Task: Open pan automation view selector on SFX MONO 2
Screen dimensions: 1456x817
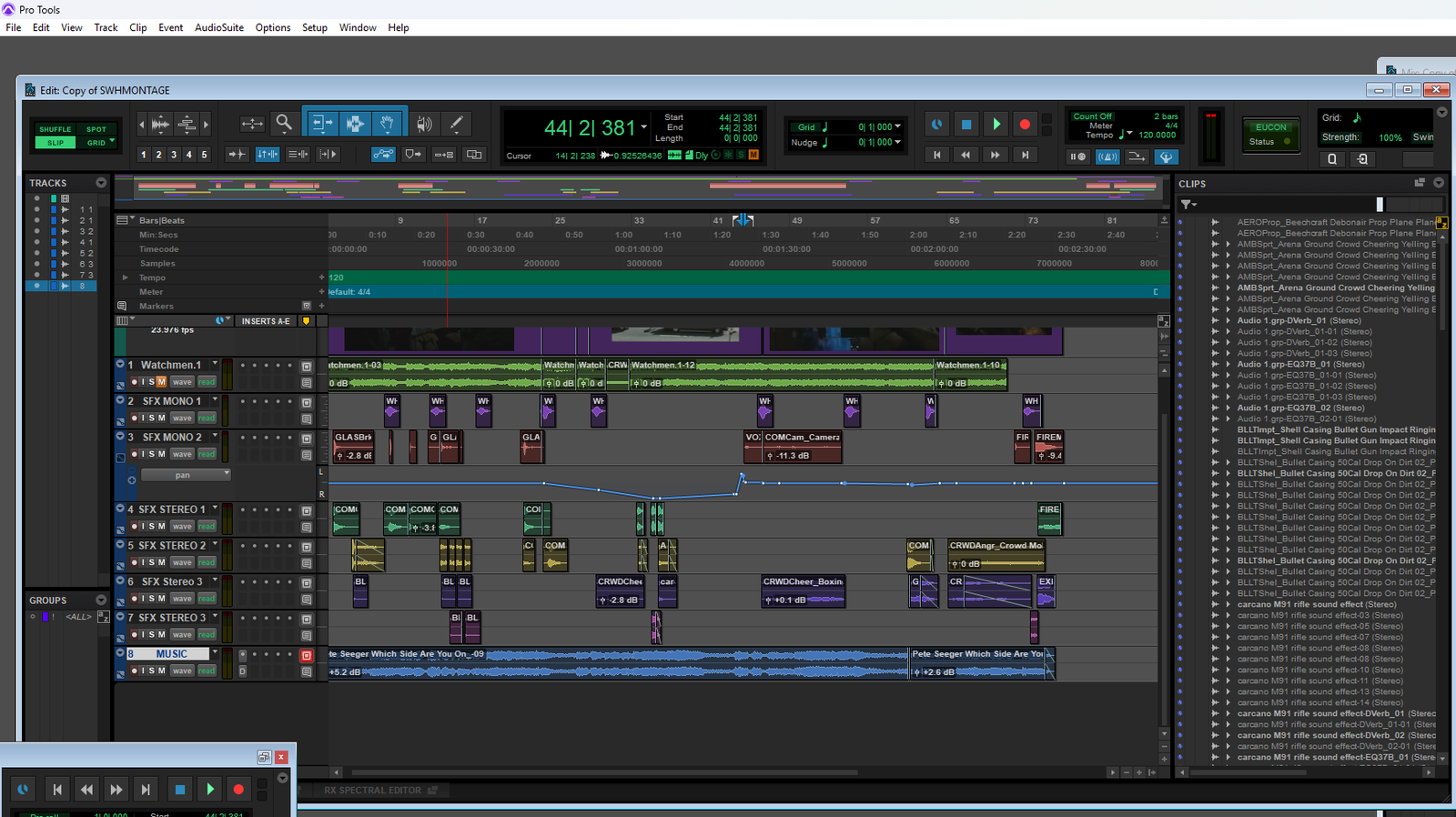Action: 186,475
